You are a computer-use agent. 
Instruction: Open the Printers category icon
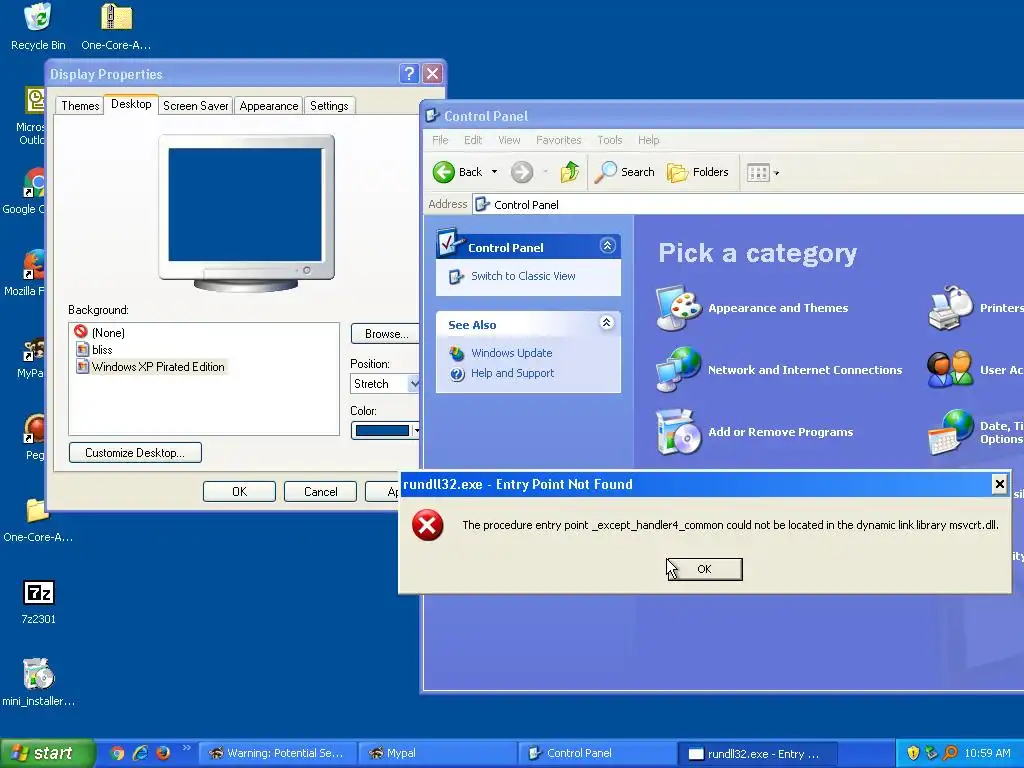click(x=950, y=308)
